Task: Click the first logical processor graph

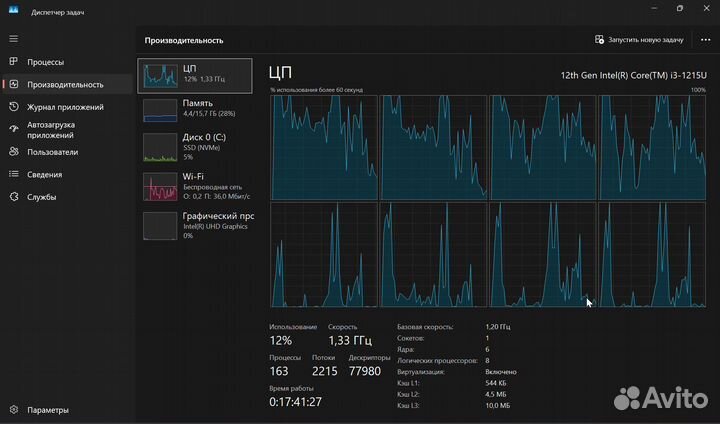Action: (x=323, y=147)
